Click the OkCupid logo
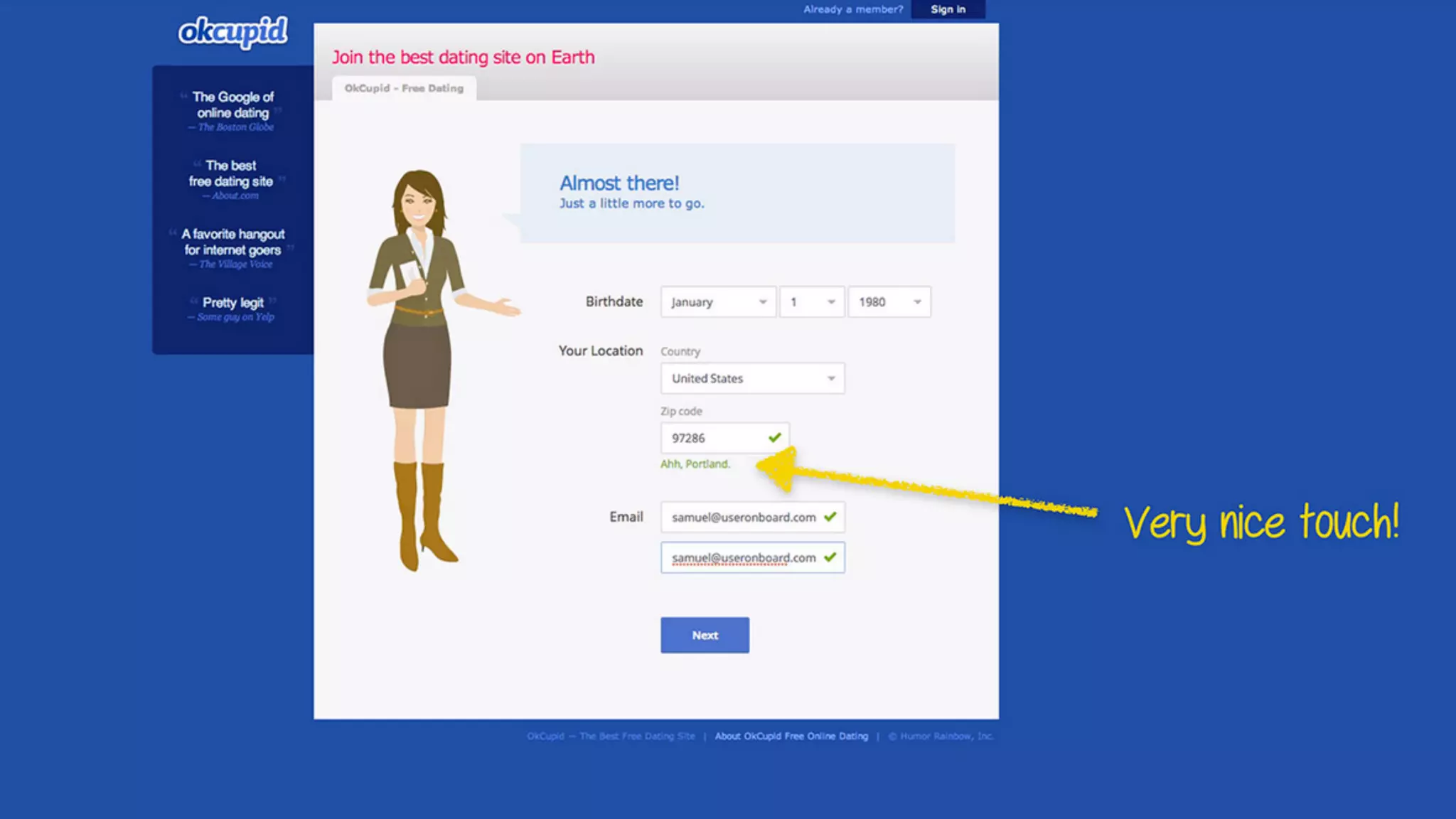Image resolution: width=1456 pixels, height=819 pixels. point(232,32)
